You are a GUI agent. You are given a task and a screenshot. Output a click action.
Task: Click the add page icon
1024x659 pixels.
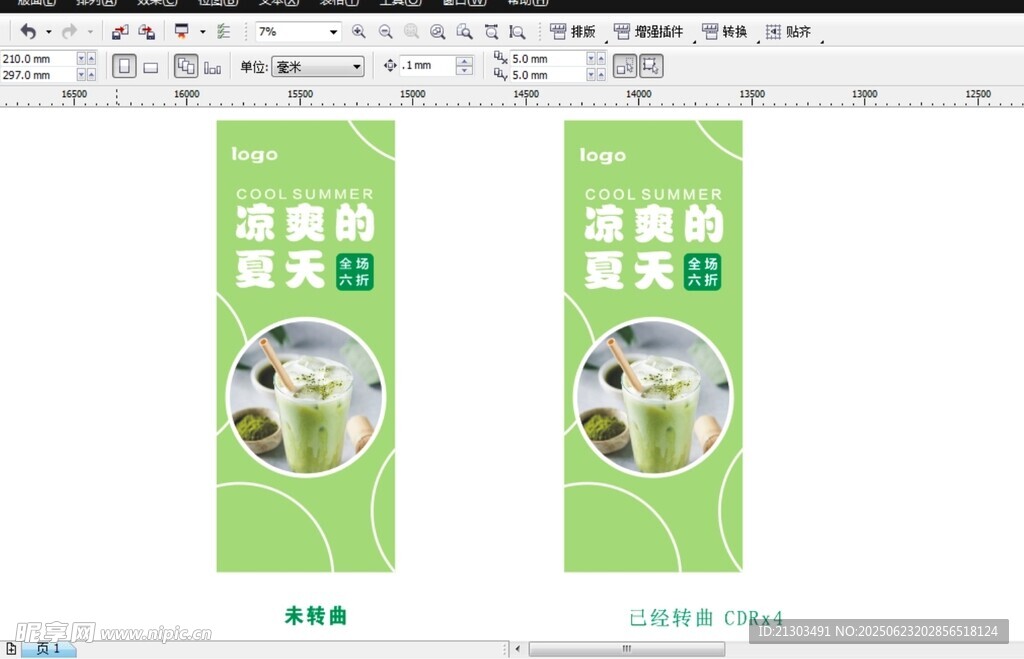click(11, 649)
